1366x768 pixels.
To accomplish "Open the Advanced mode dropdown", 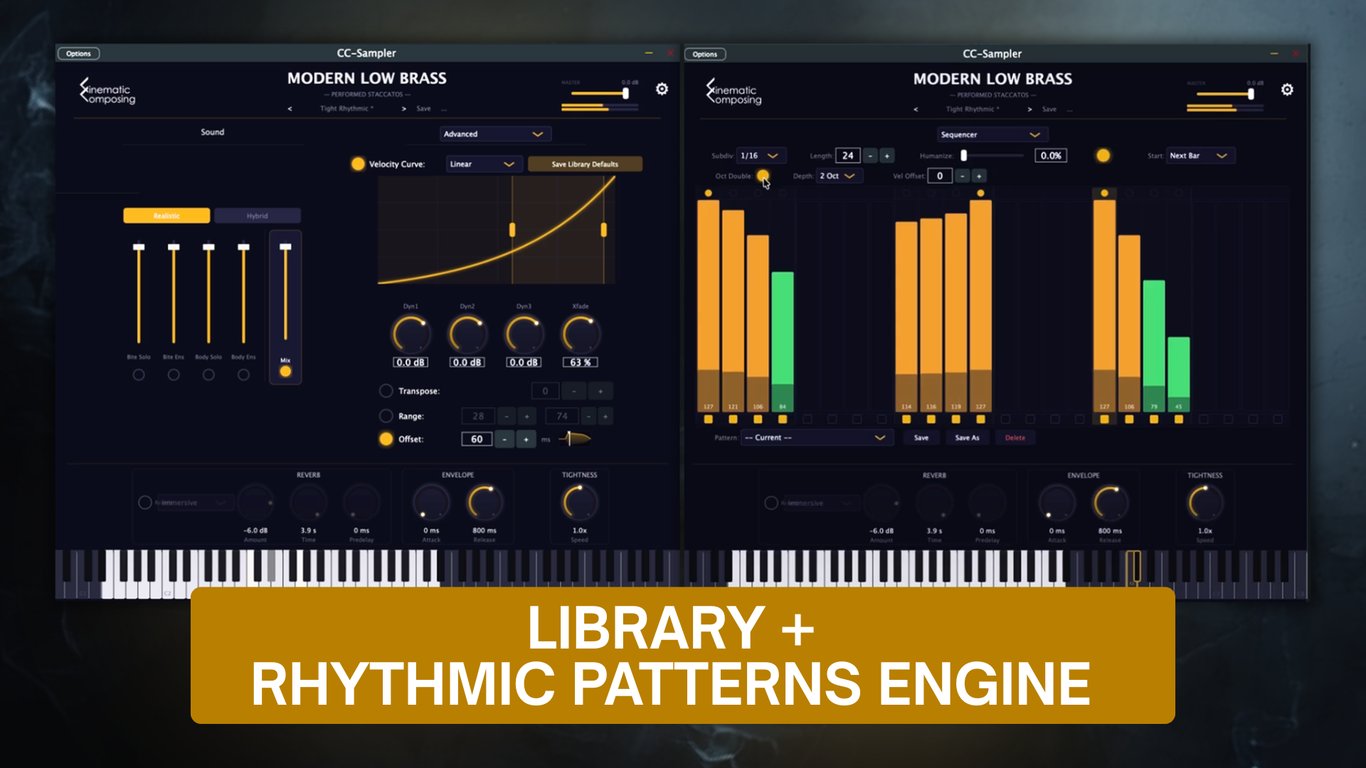I will [494, 133].
